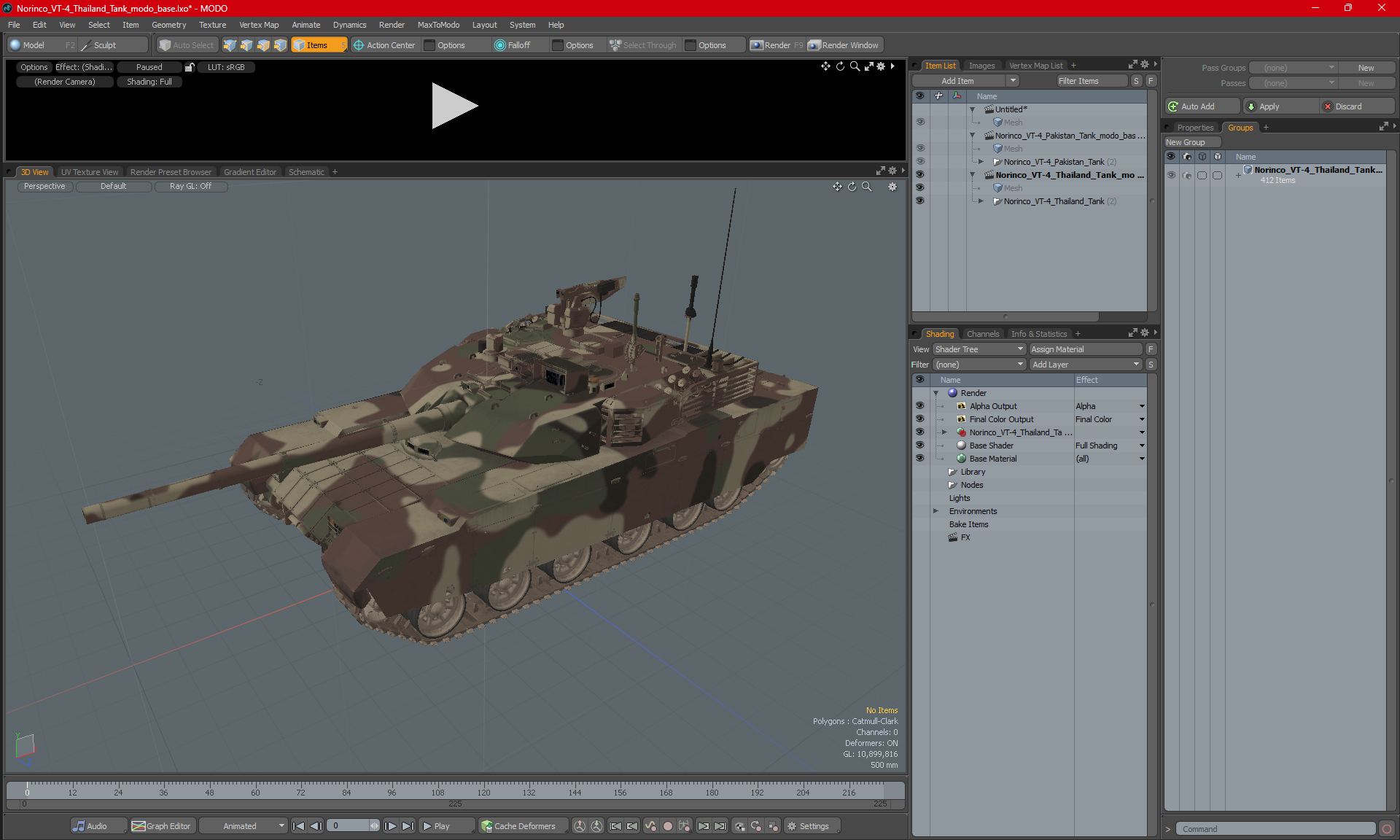Click Ray GL: Off button
Image resolution: width=1400 pixels, height=840 pixels.
coord(191,186)
